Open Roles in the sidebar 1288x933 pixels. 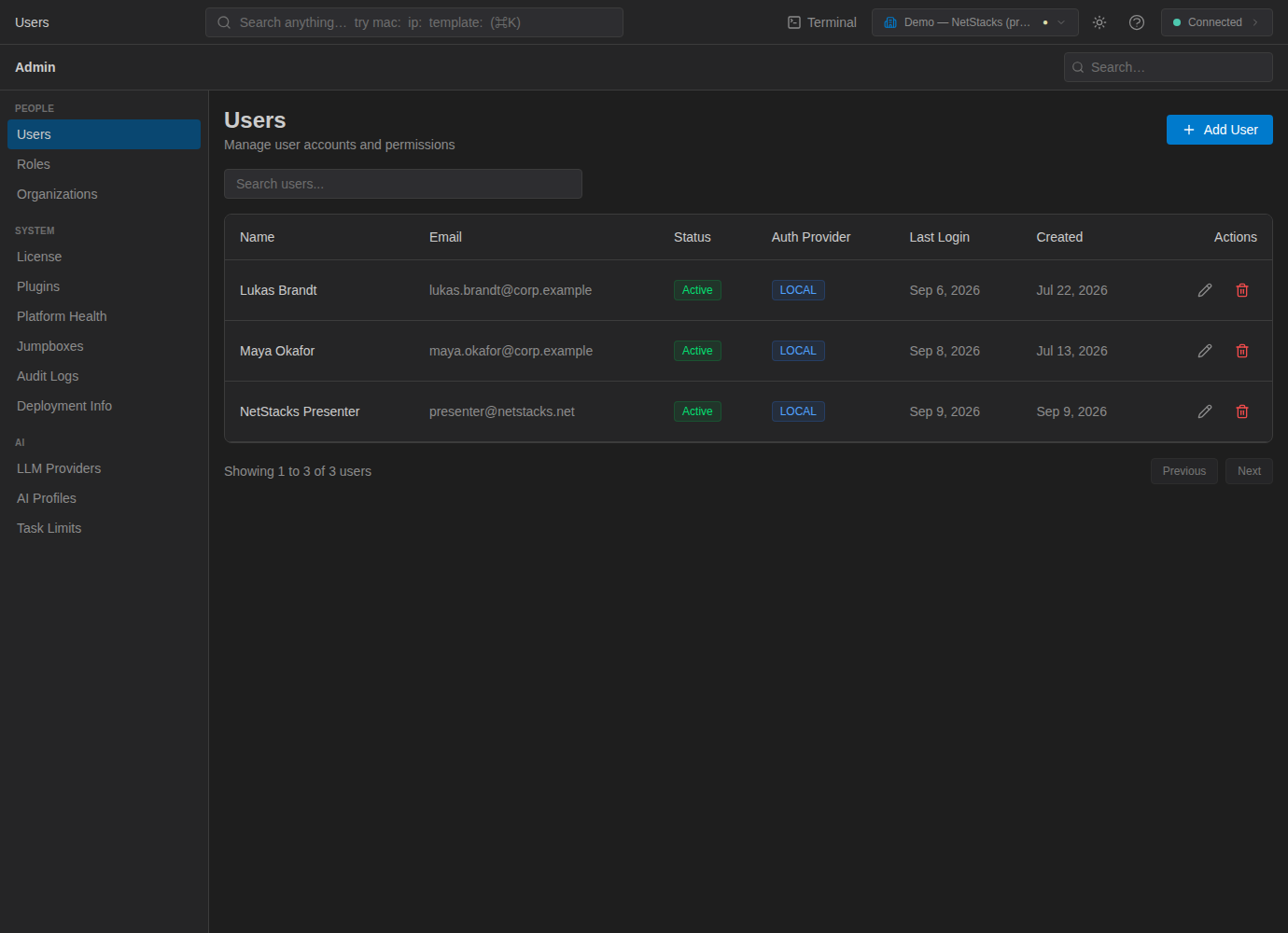tap(104, 164)
